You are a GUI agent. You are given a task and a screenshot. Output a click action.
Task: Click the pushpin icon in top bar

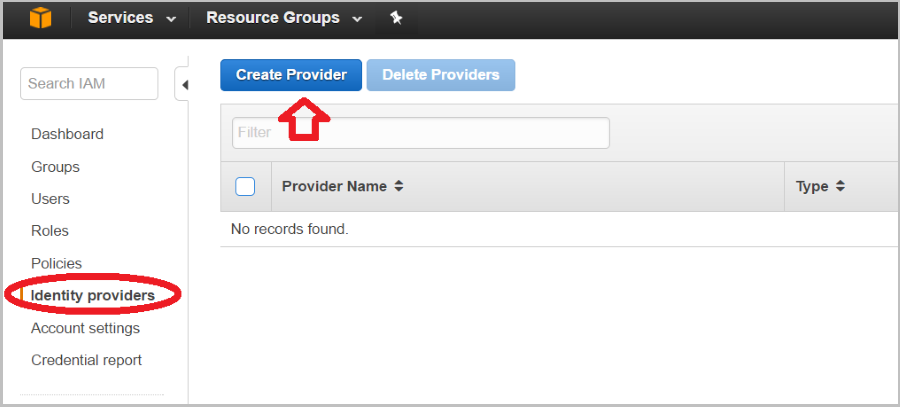(396, 18)
